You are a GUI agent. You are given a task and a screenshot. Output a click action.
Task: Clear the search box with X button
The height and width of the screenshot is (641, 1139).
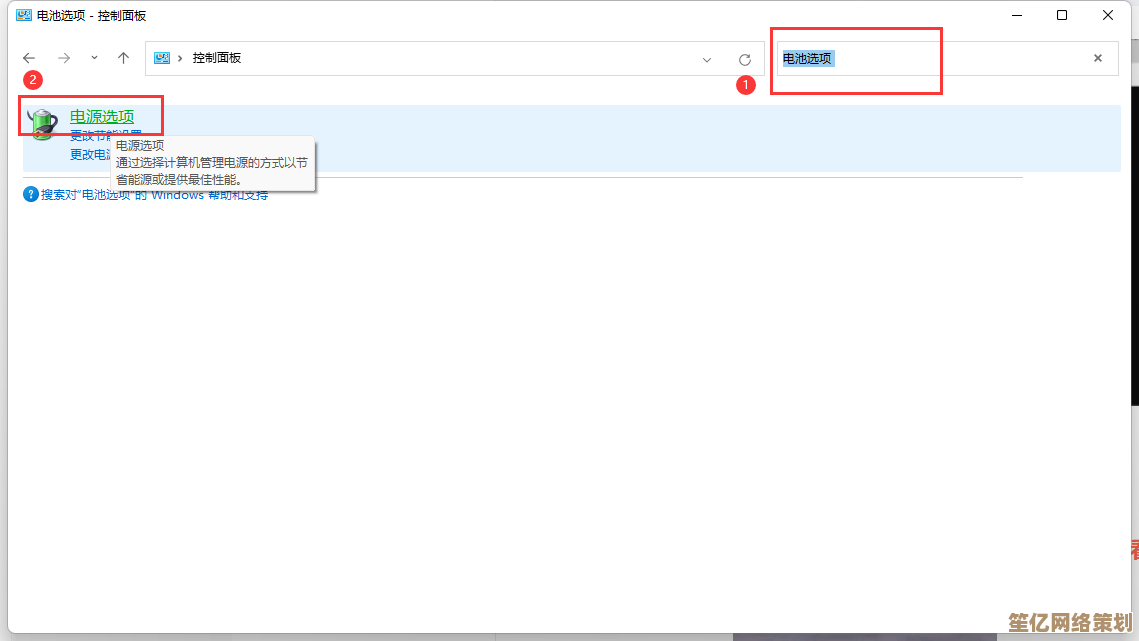point(1097,58)
